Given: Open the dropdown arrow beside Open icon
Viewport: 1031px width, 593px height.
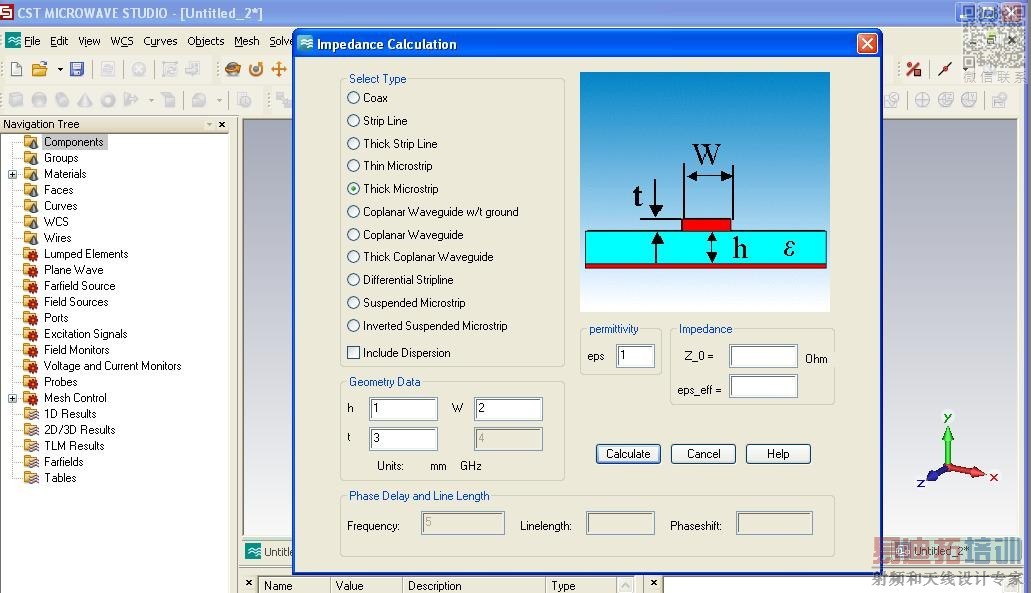Looking at the screenshot, I should pyautogui.click(x=60, y=68).
